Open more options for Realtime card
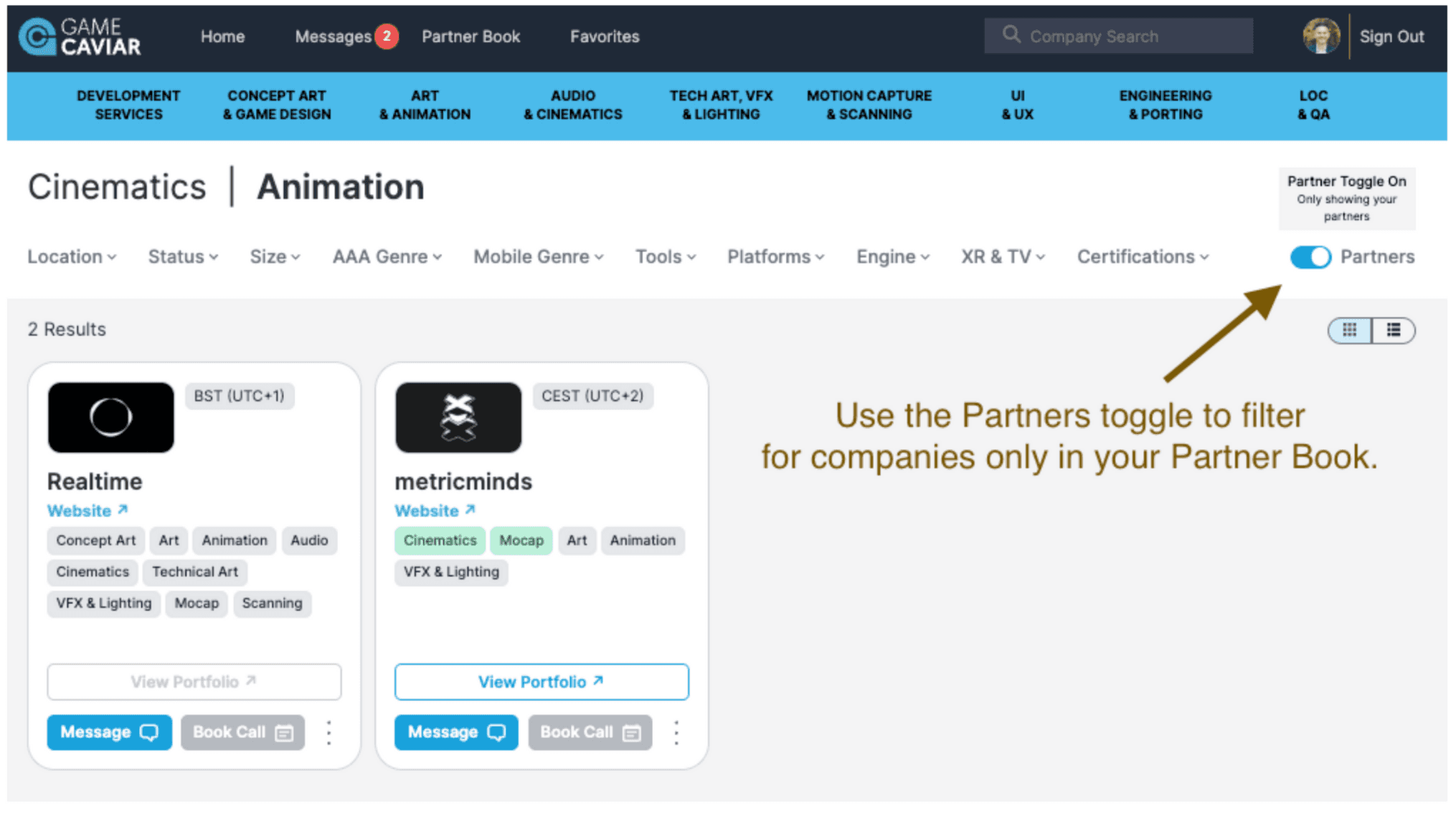 [x=328, y=732]
